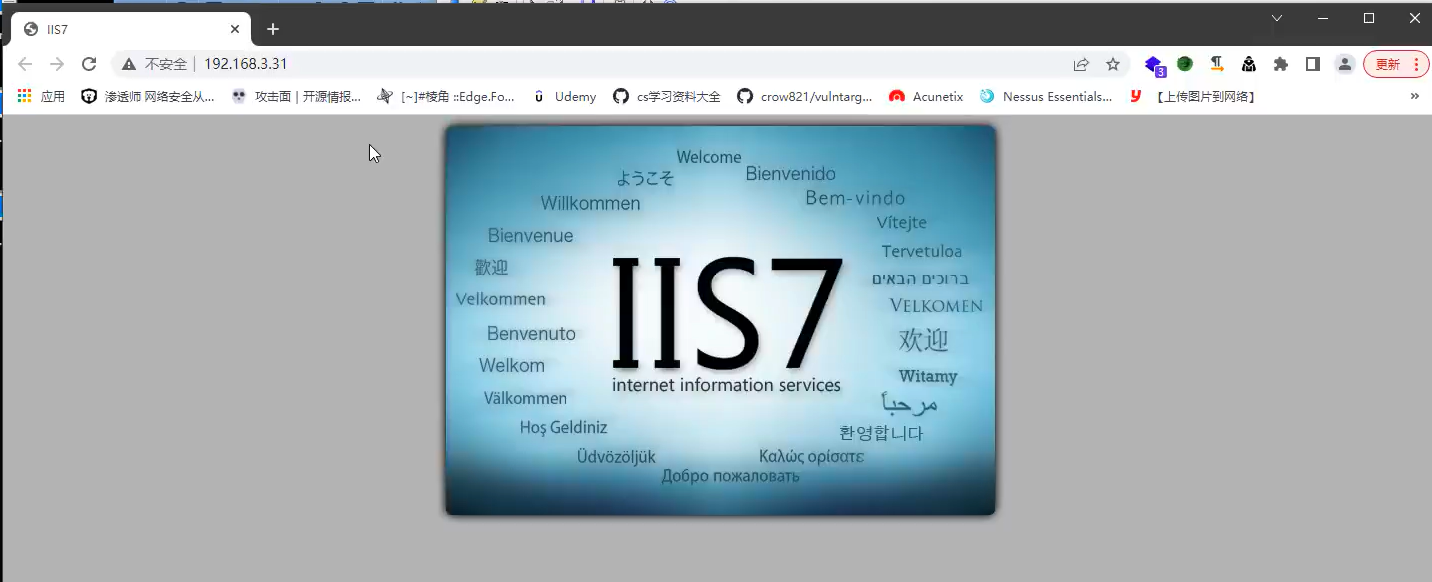This screenshot has width=1432, height=582.
Task: Bookmark this page with the star icon
Action: [1113, 64]
